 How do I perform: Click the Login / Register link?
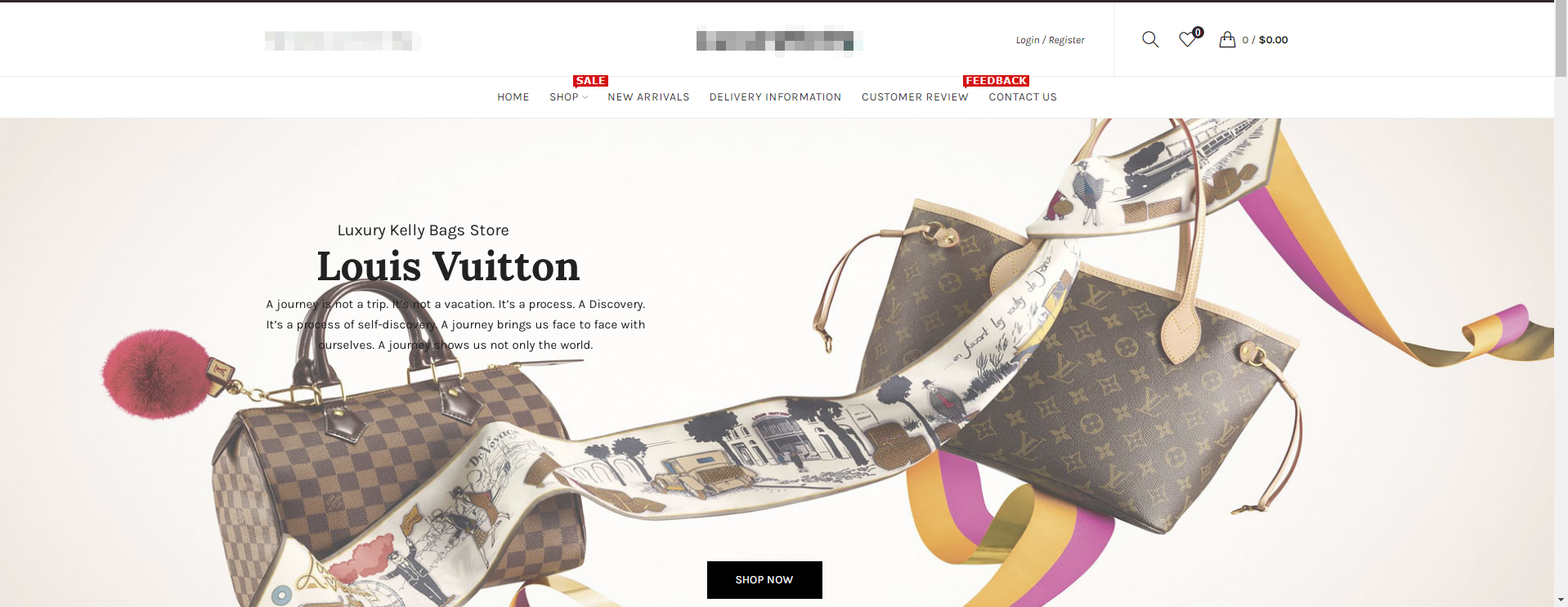point(1050,40)
